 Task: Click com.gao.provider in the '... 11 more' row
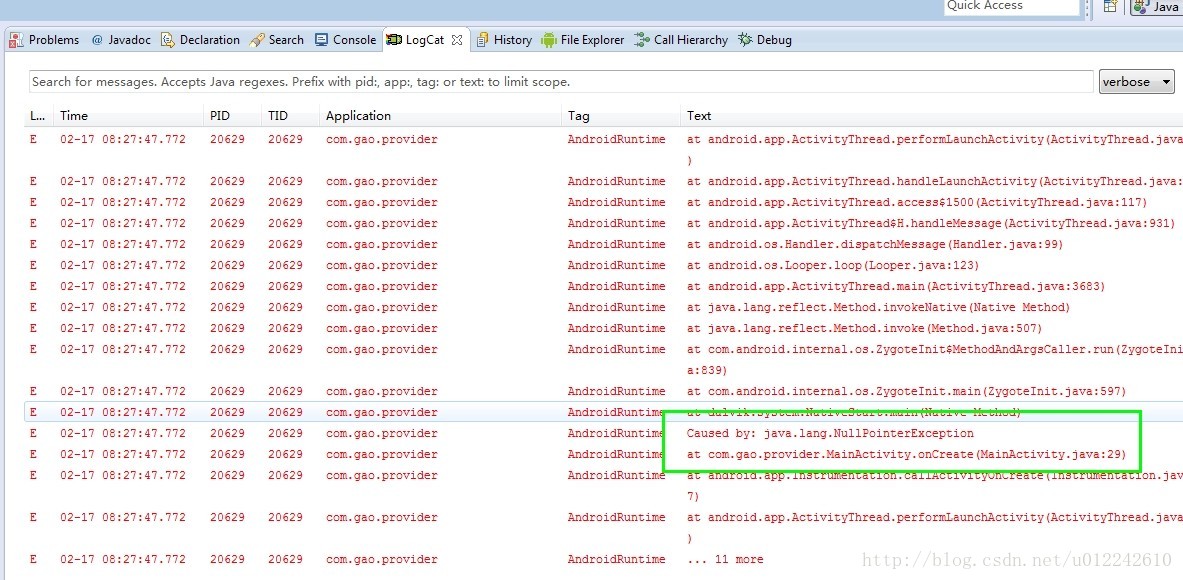pyautogui.click(x=382, y=560)
